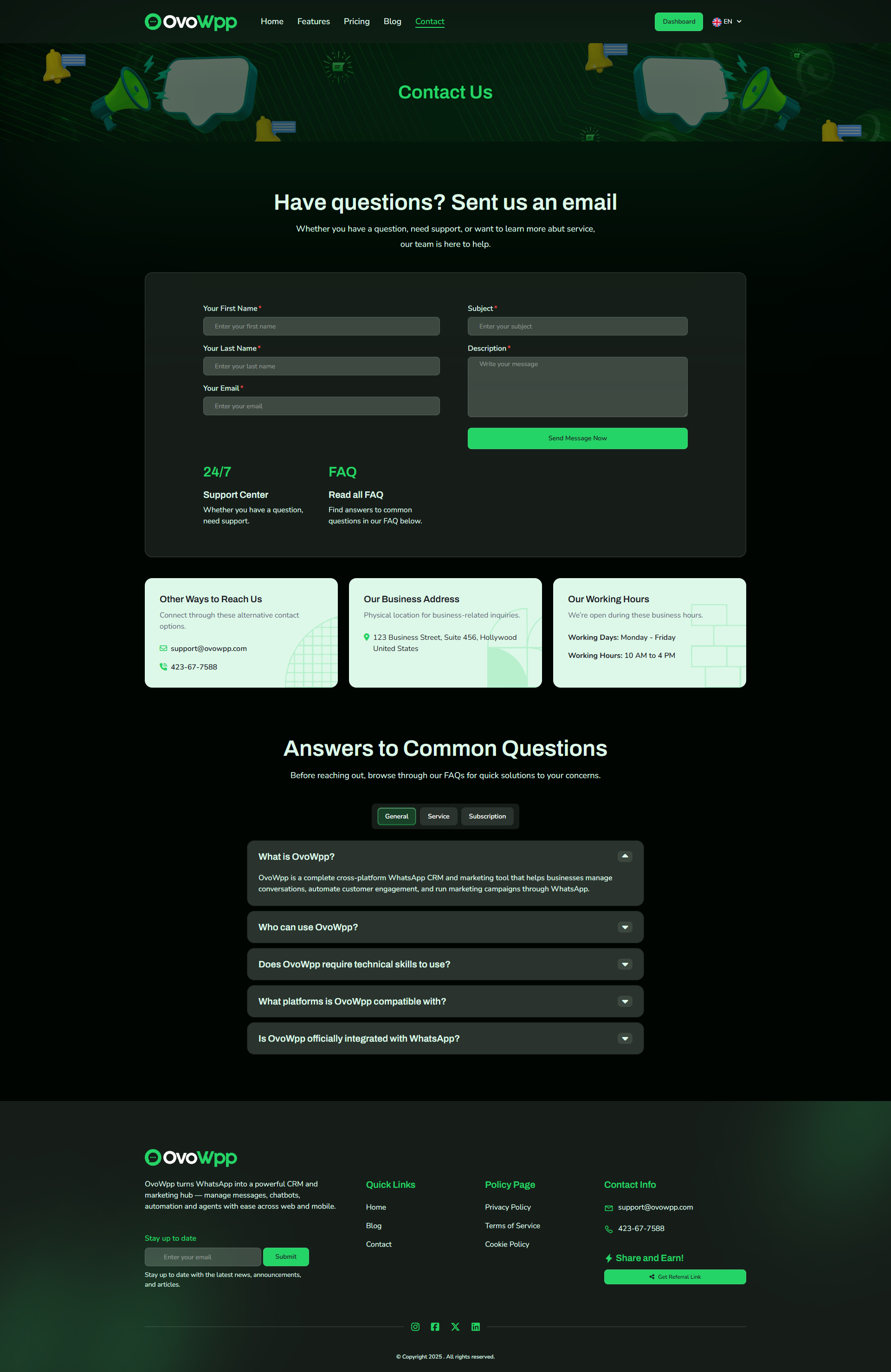Click the OvoWpp logo in header
Screen dimensions: 891x1372
(x=191, y=22)
